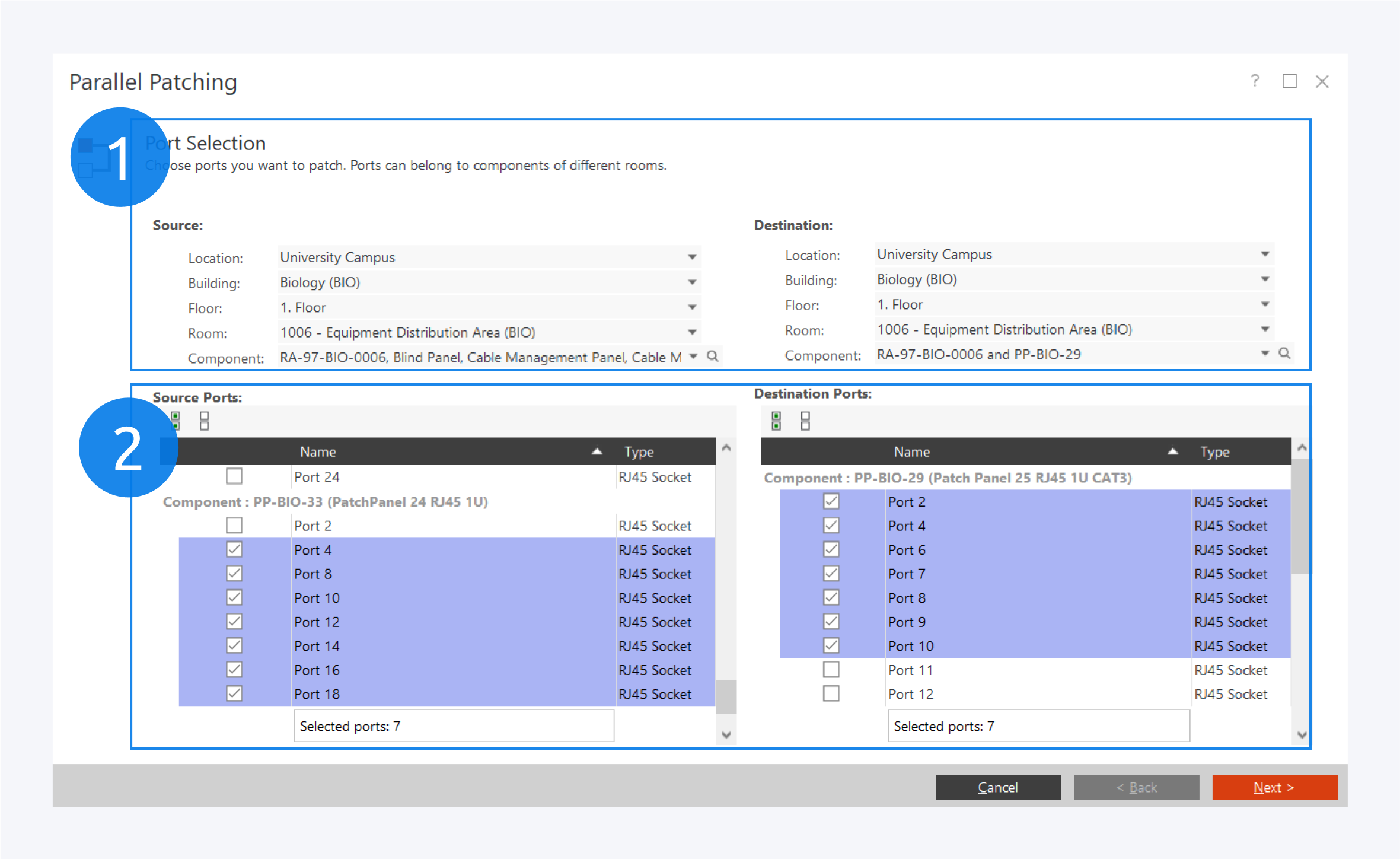Click Type column header in Destination Ports
Viewport: 1400px width, 859px height.
[1214, 451]
